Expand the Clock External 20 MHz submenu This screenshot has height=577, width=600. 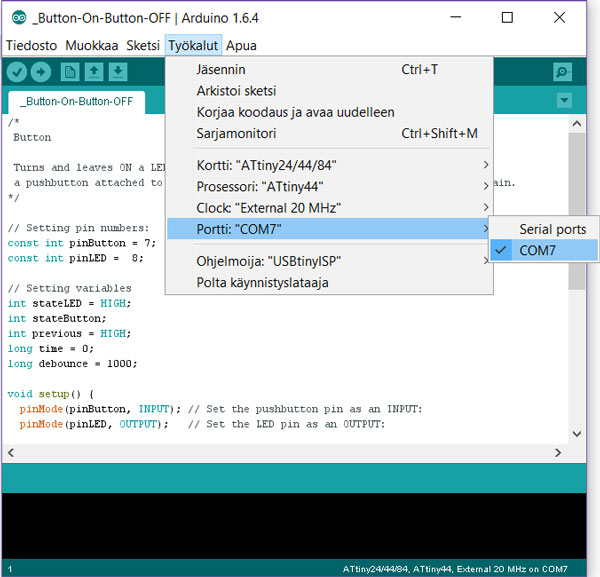point(329,208)
